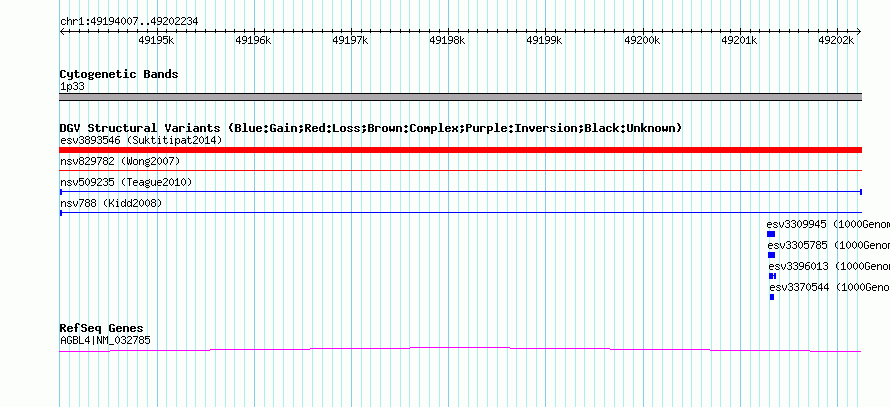The height and width of the screenshot is (407, 890).
Task: Click the thin red nsv829782 variant line
Action: tap(460, 170)
